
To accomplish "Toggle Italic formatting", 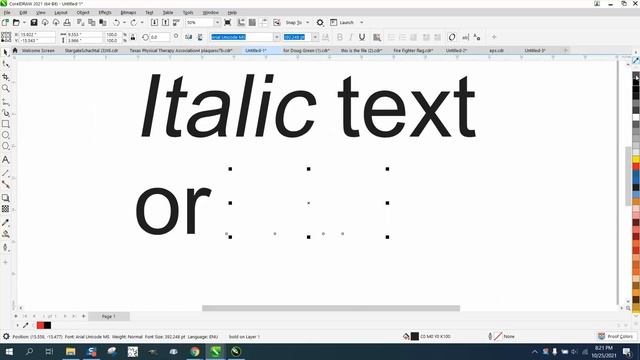I will tap(351, 37).
